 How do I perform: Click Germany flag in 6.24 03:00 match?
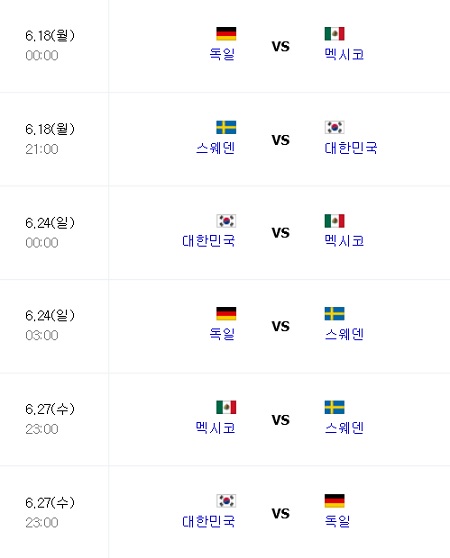click(226, 314)
